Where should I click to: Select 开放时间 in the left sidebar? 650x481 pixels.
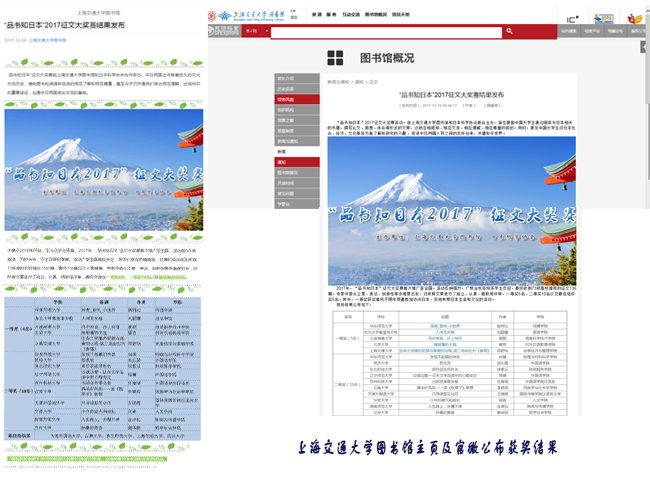click(x=297, y=183)
